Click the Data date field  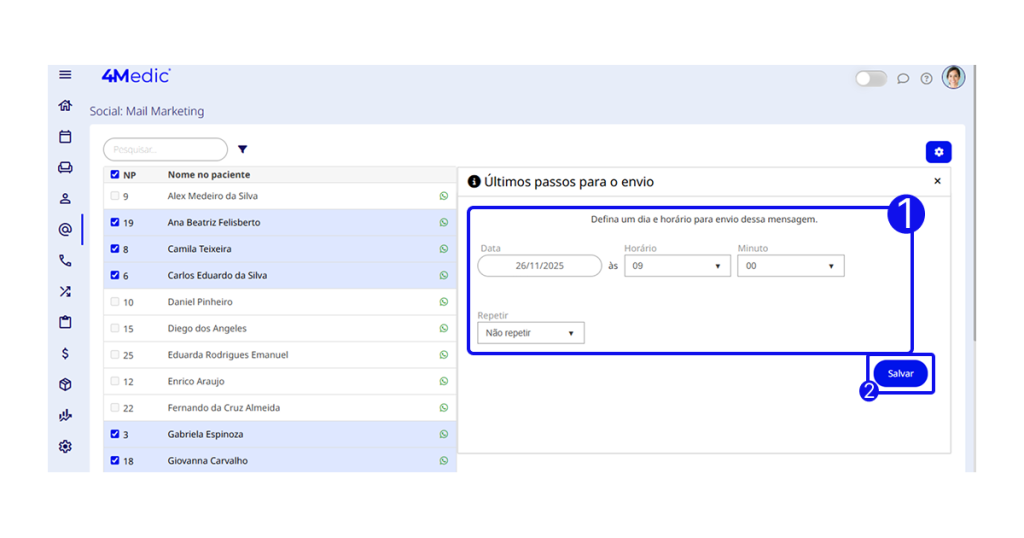coord(540,266)
